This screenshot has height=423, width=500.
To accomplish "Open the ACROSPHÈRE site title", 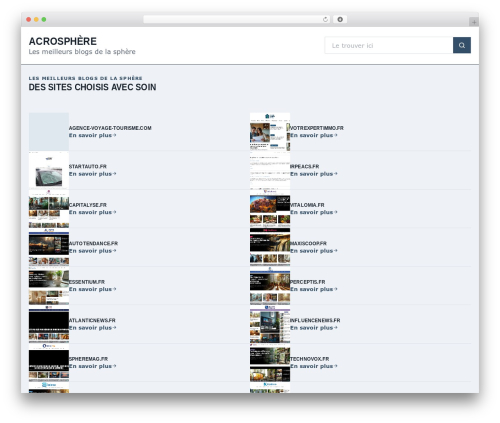I will tap(63, 41).
